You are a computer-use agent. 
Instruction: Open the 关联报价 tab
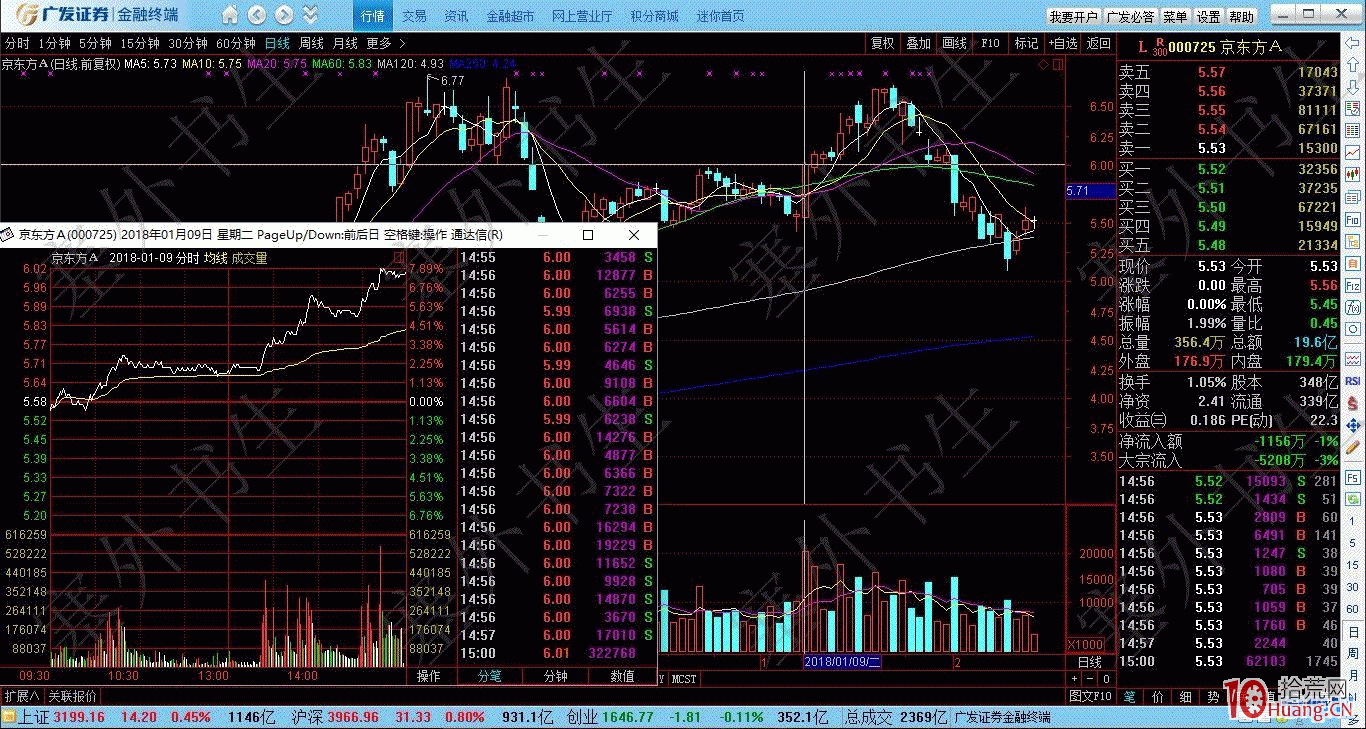tap(72, 696)
